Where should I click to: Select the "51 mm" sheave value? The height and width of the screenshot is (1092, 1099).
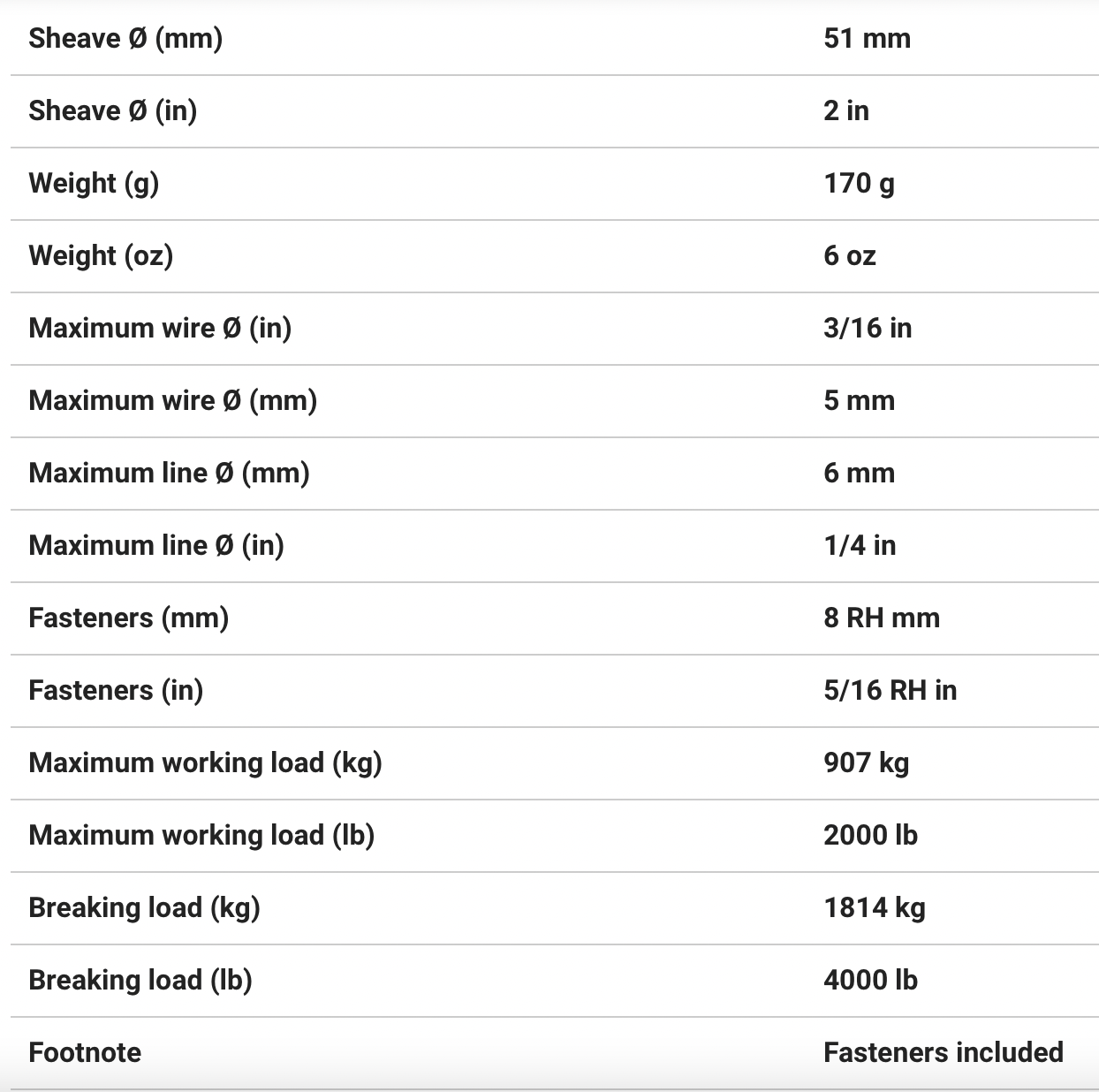867,38
